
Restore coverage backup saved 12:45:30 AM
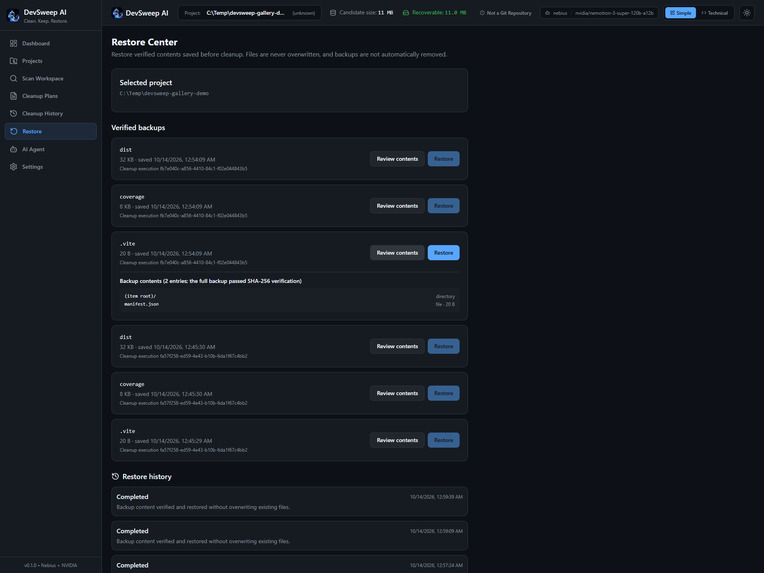[443, 393]
